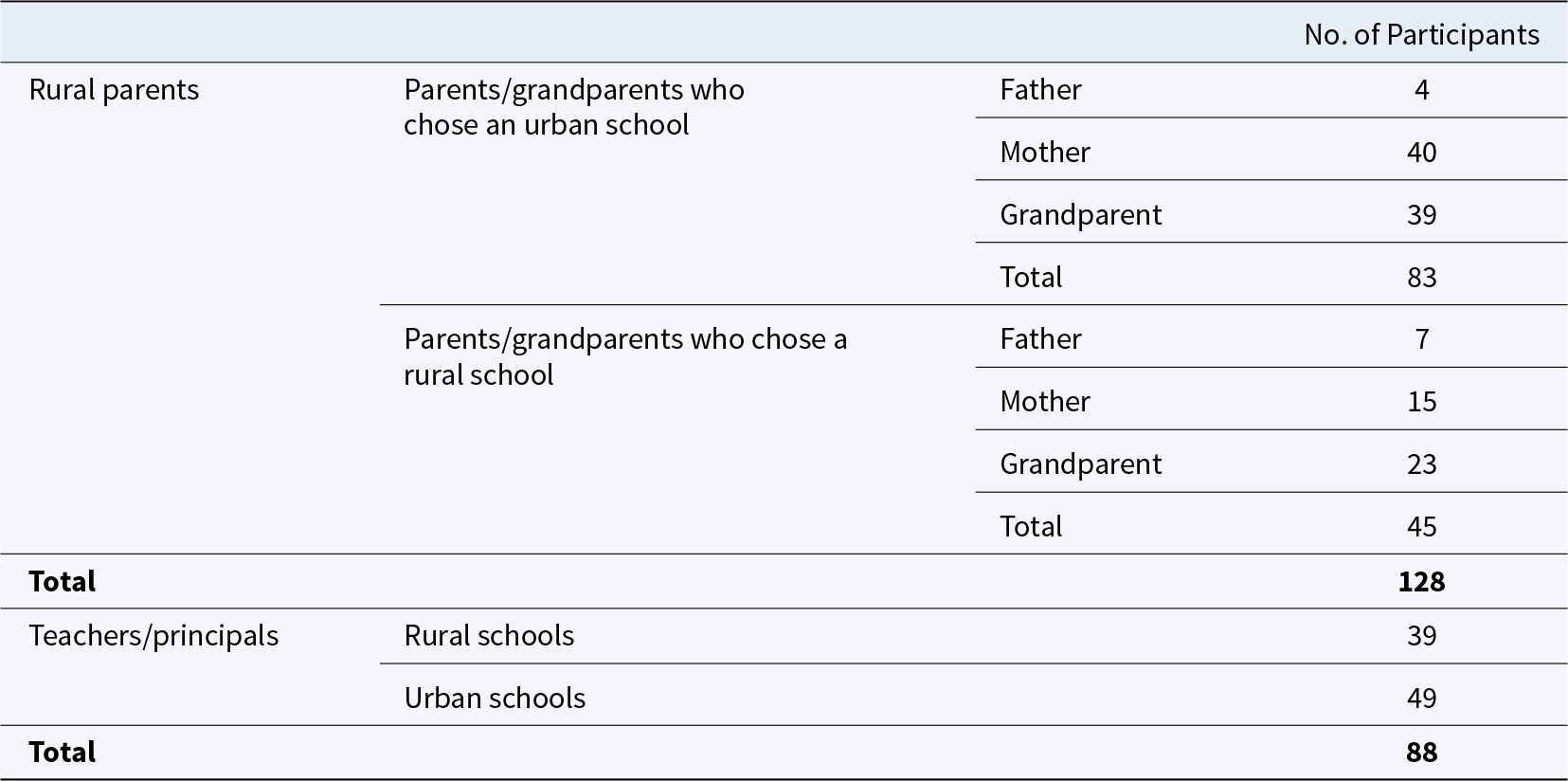Select the Urban schools count 49
The width and height of the screenshot is (1568, 781).
(x=1421, y=699)
